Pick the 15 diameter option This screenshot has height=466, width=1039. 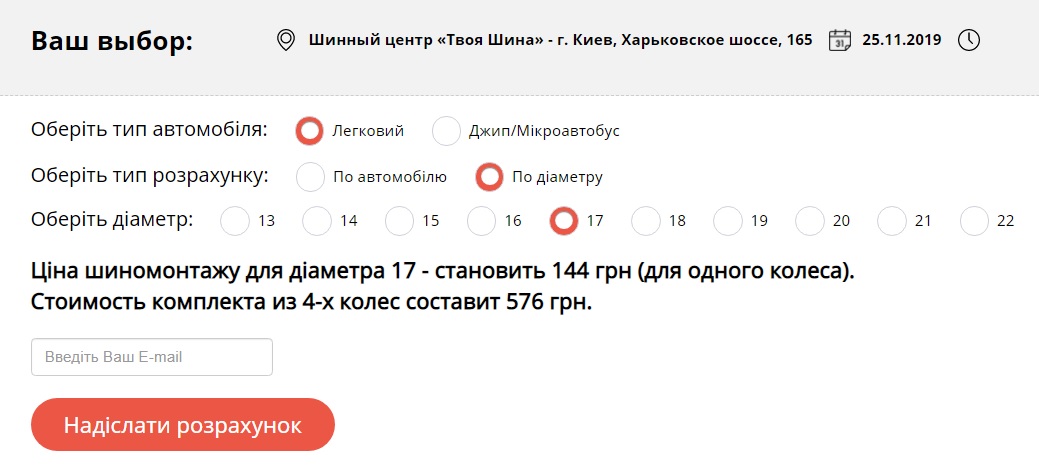click(x=400, y=221)
